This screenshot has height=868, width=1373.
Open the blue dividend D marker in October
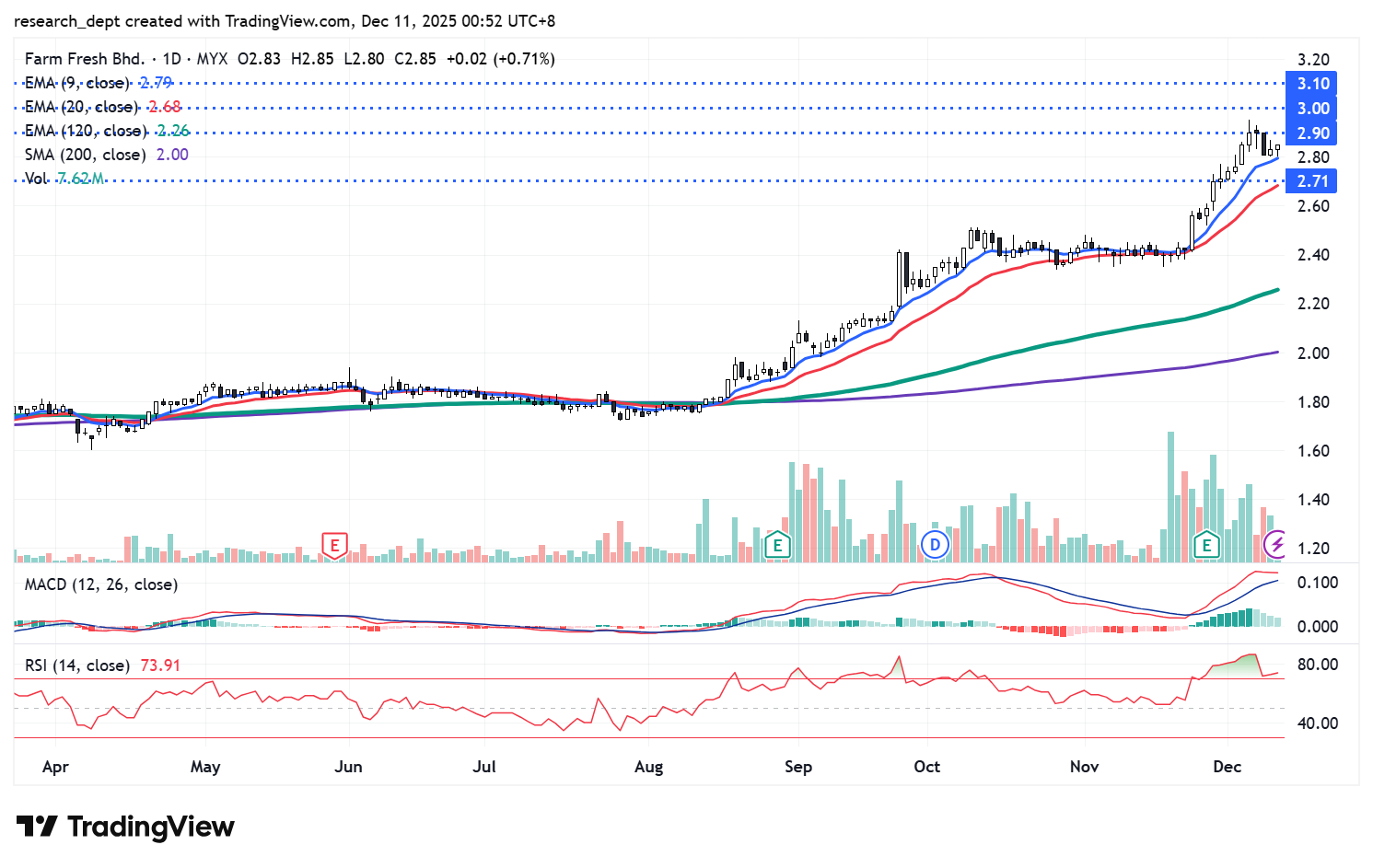[935, 545]
